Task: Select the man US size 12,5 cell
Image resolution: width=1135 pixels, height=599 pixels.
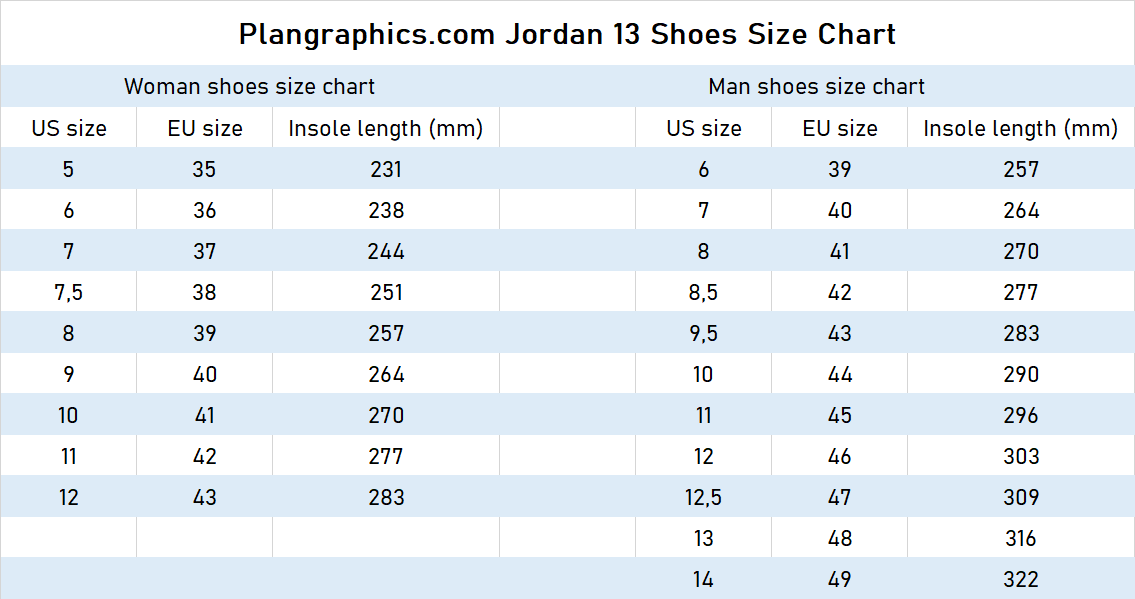Action: pos(703,497)
